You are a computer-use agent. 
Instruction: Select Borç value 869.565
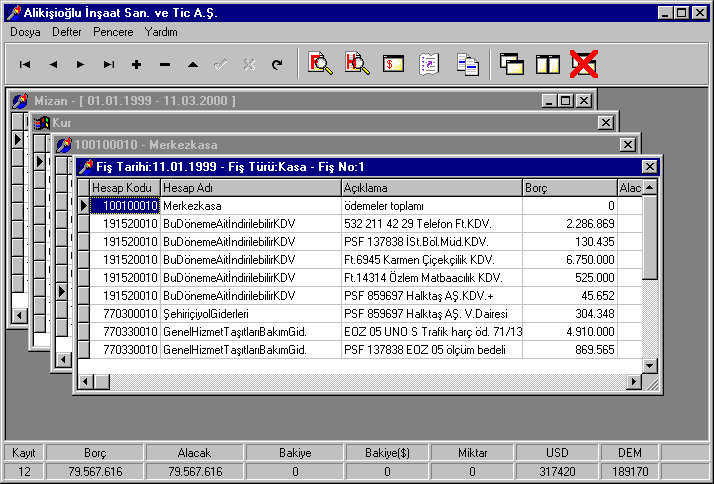[x=570, y=350]
